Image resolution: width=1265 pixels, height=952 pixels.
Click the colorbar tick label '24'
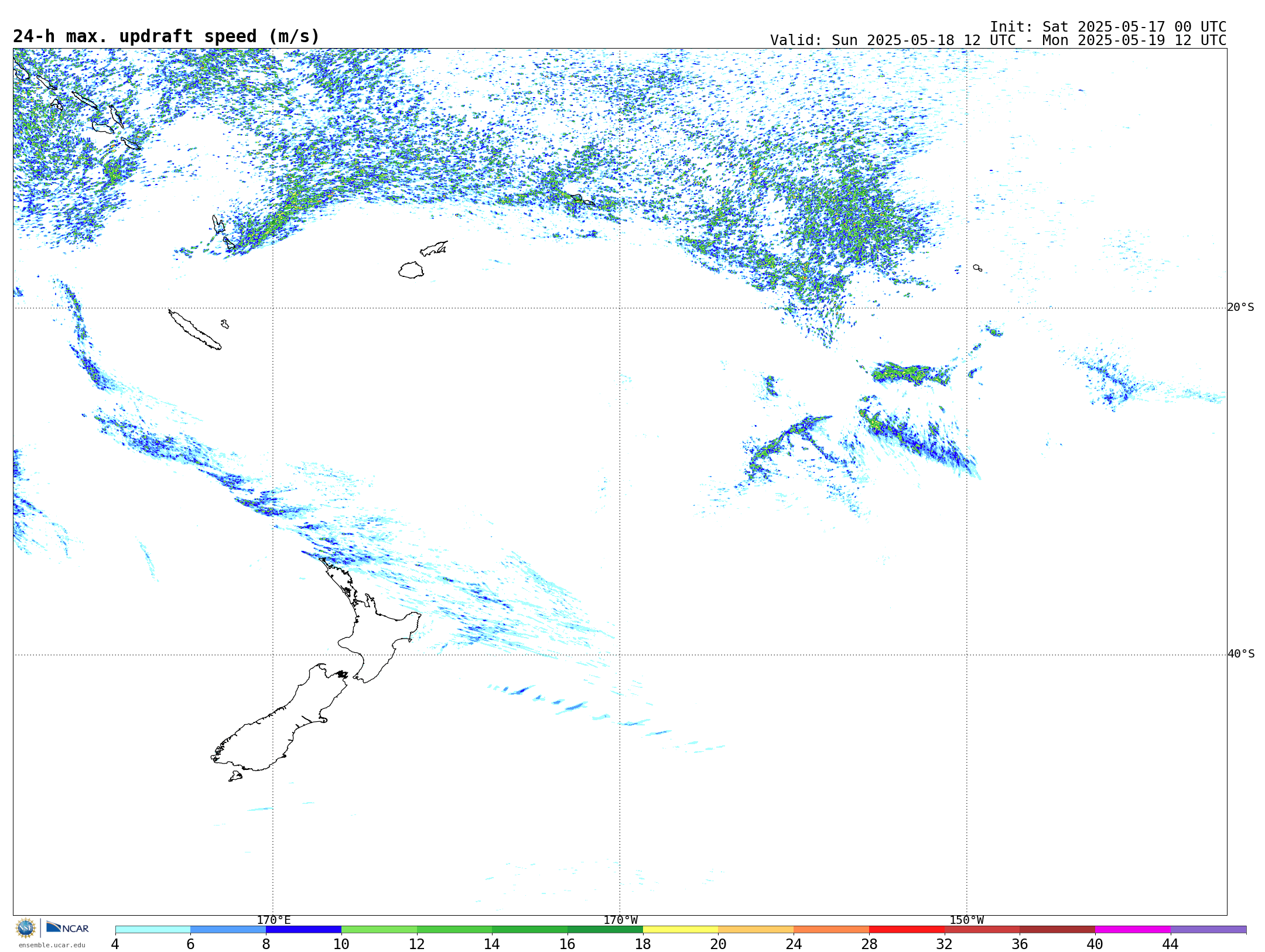(x=794, y=944)
